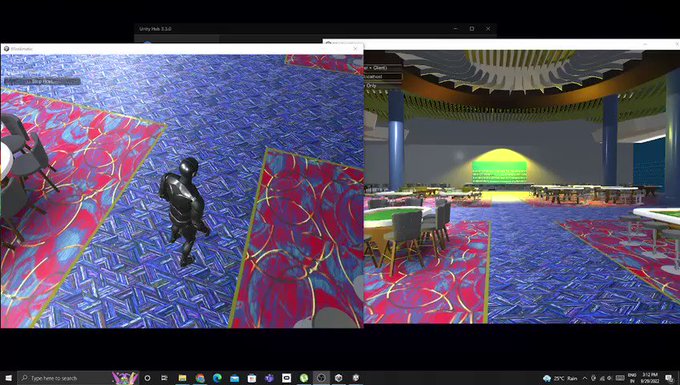Image resolution: width=680 pixels, height=385 pixels.
Task: Switch the ENG input language indicator
Action: [x=632, y=378]
